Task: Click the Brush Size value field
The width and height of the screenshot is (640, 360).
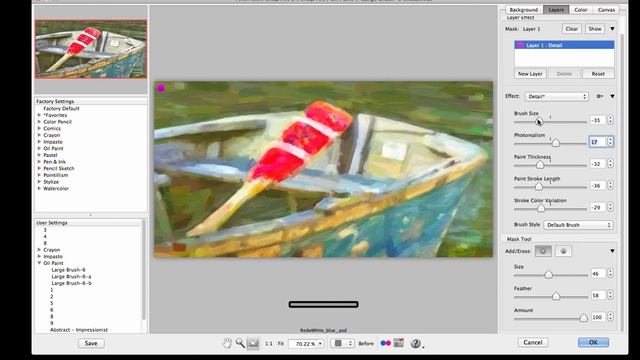Action: pyautogui.click(x=598, y=120)
